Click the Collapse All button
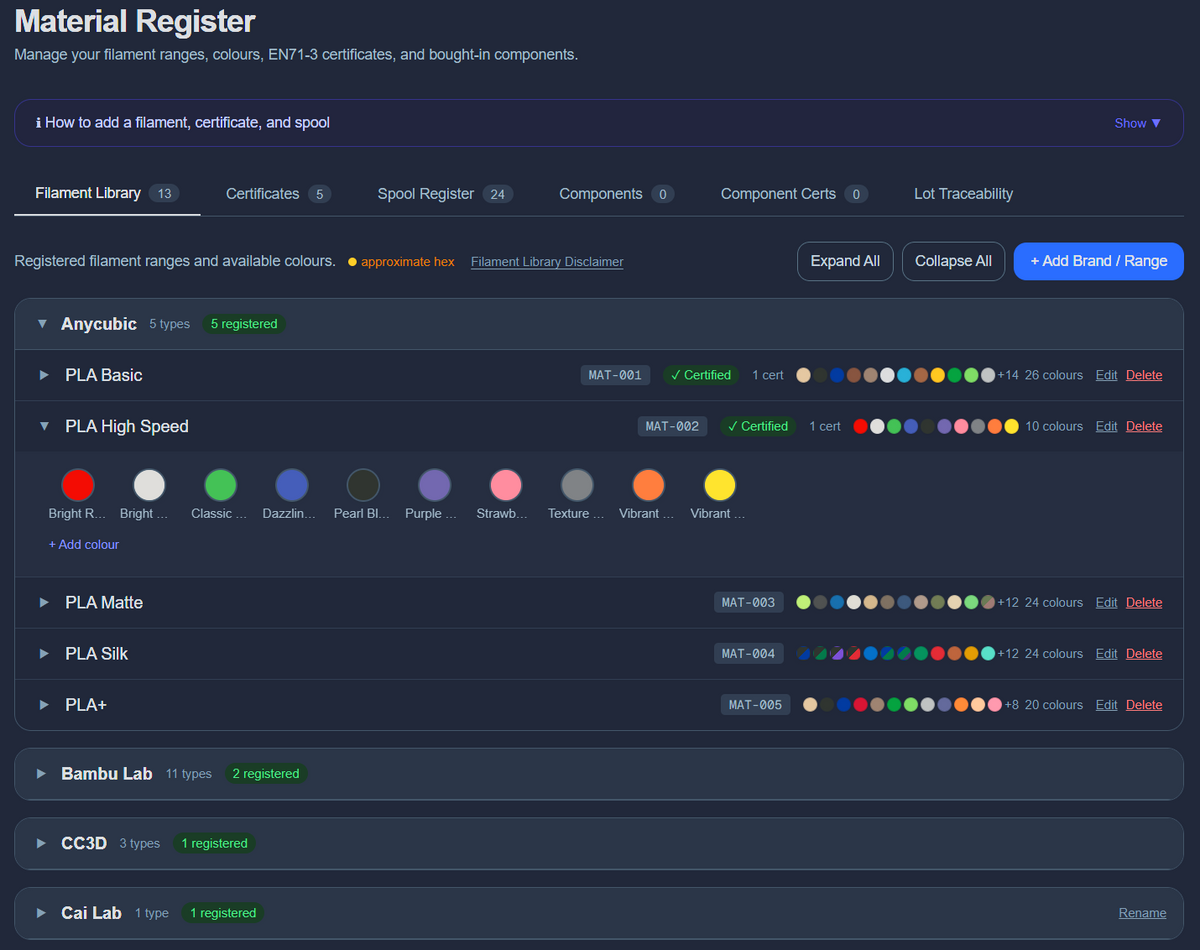This screenshot has width=1200, height=950. coord(953,261)
